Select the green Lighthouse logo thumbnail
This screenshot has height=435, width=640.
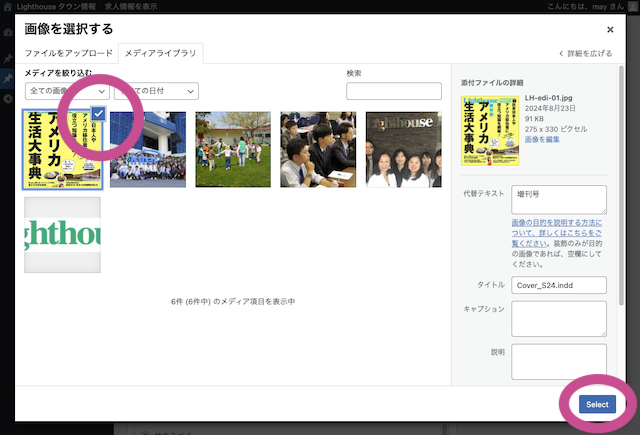tap(62, 235)
